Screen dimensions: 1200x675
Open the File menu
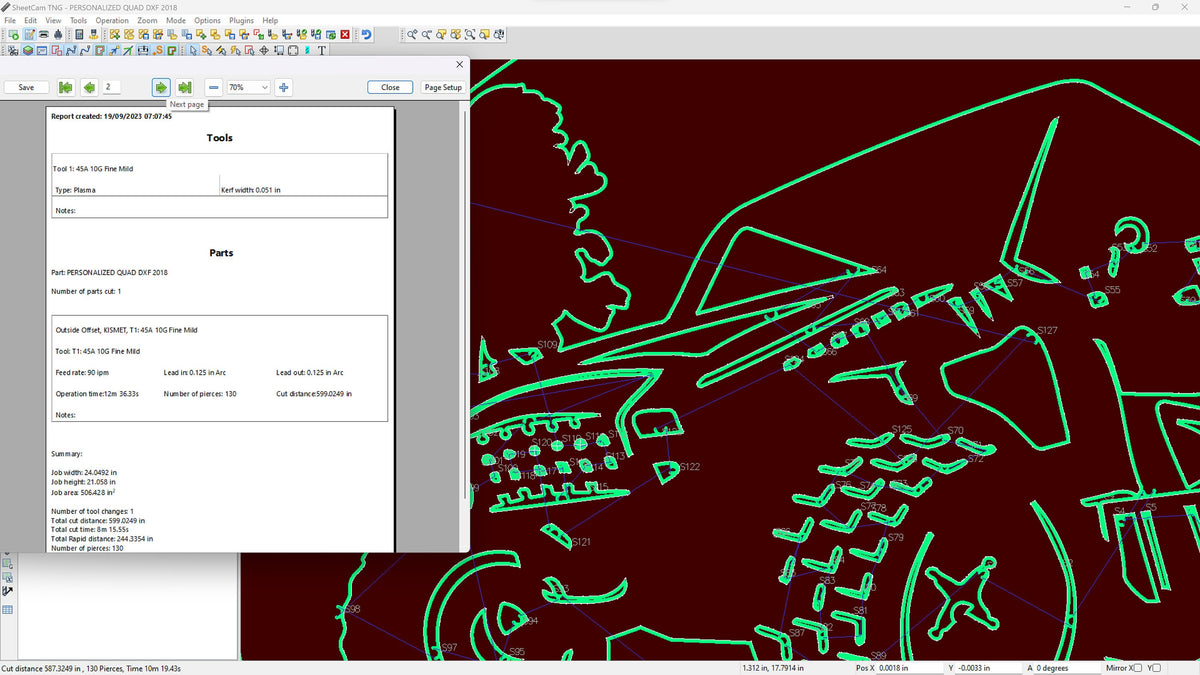point(11,20)
